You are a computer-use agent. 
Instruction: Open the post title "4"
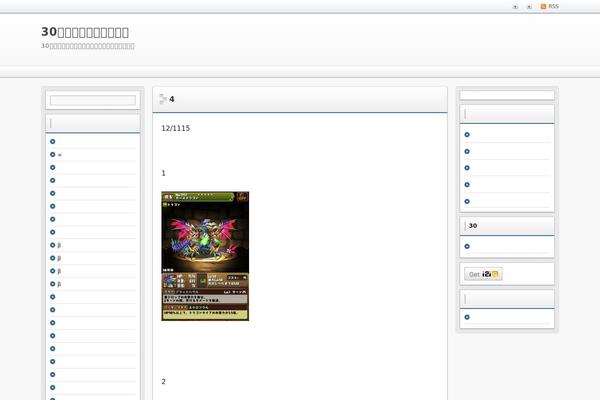pos(172,99)
